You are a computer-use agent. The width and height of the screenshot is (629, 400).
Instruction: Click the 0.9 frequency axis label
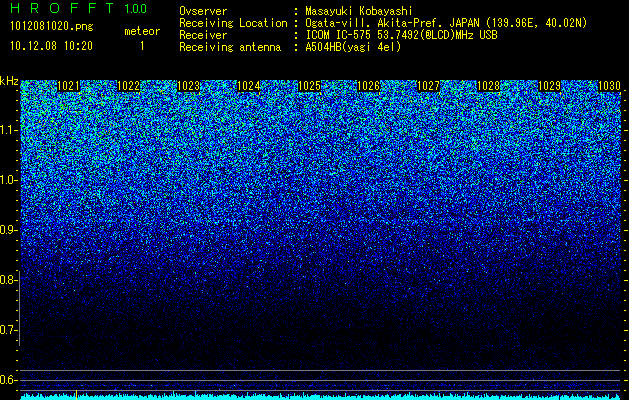[x=9, y=230]
